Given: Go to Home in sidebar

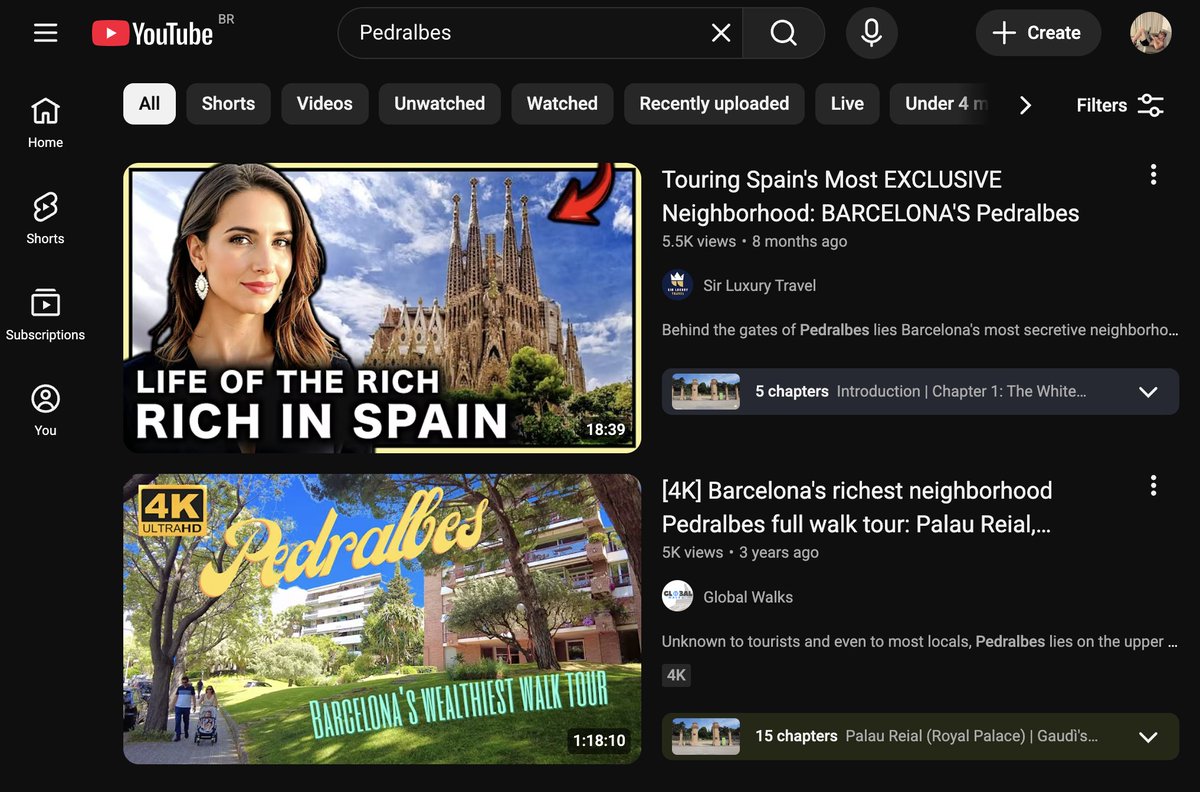Looking at the screenshot, I should click(x=45, y=122).
